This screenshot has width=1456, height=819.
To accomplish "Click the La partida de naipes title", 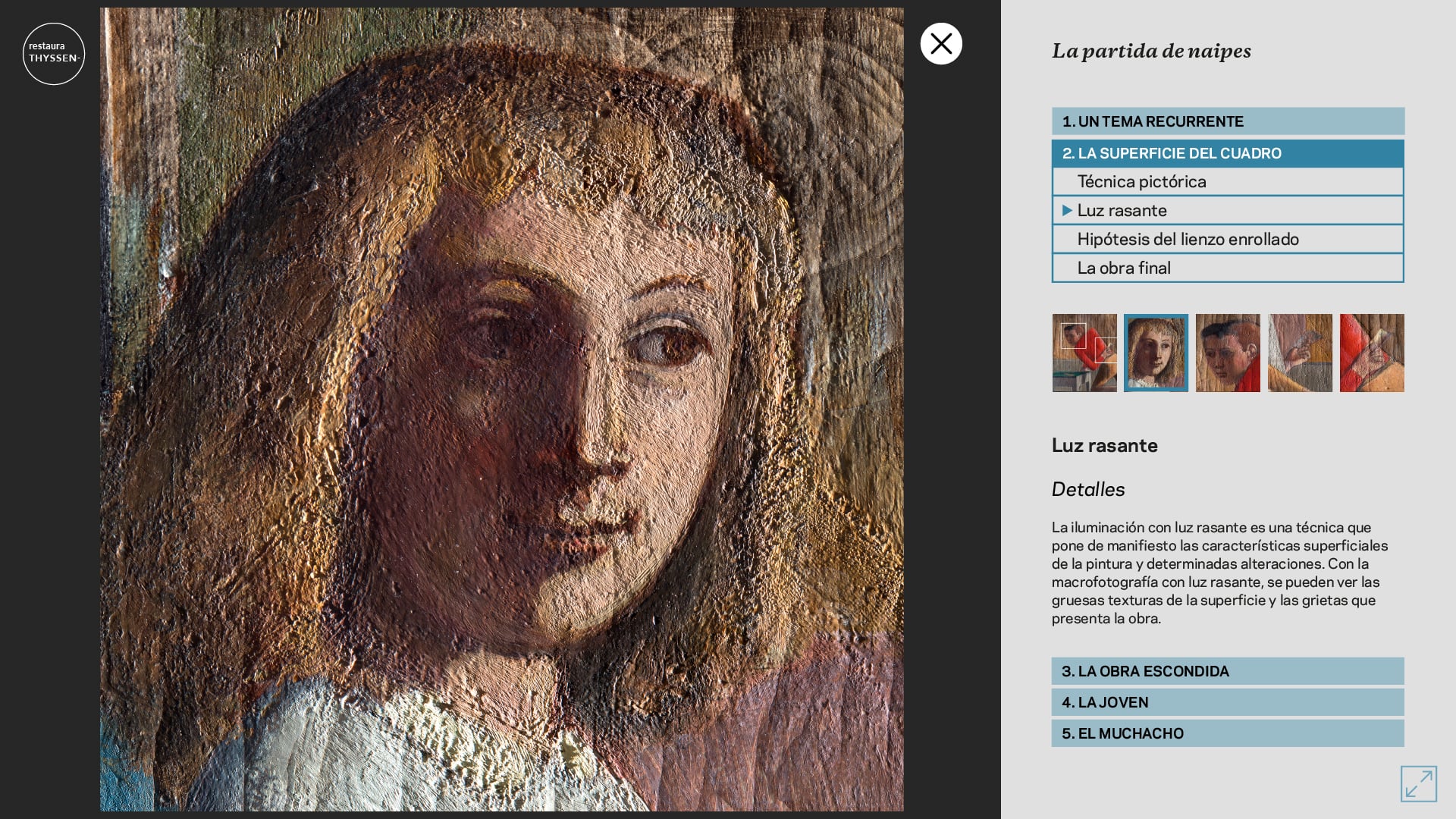I will (x=1151, y=51).
